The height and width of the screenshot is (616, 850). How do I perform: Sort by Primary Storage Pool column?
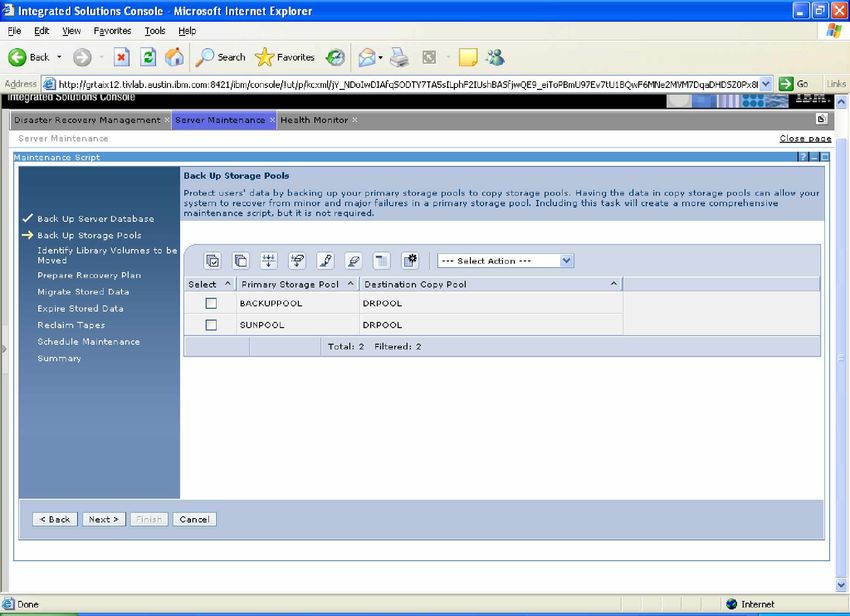[298, 284]
